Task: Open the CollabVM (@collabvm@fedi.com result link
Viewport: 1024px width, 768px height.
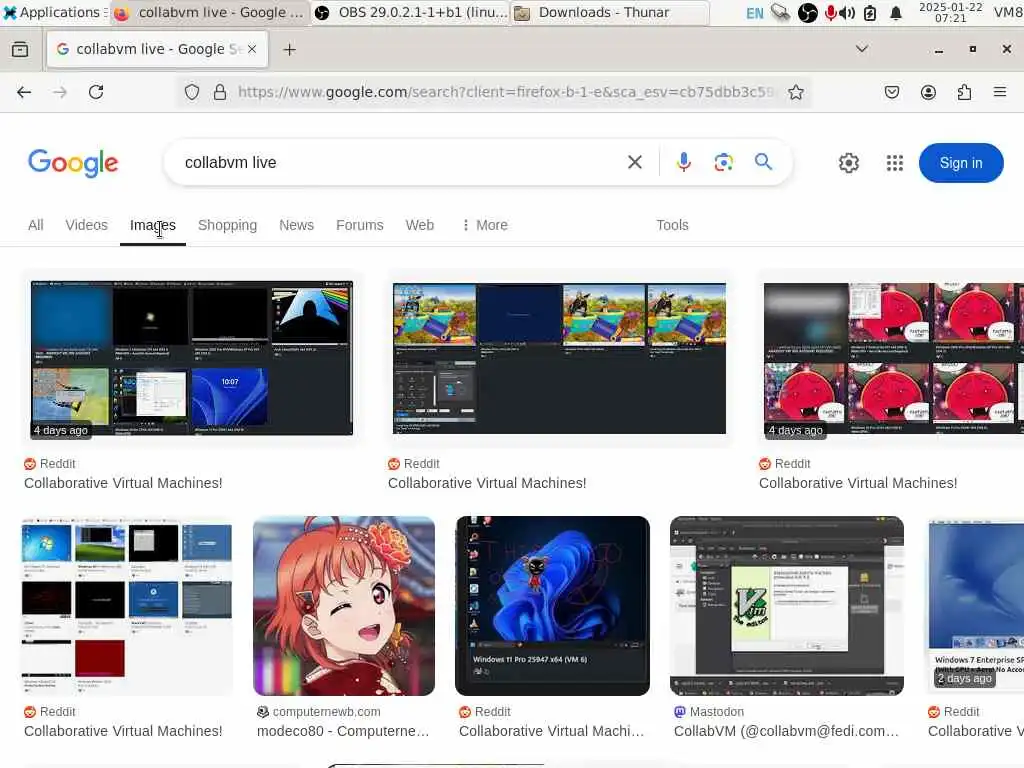Action: click(786, 731)
